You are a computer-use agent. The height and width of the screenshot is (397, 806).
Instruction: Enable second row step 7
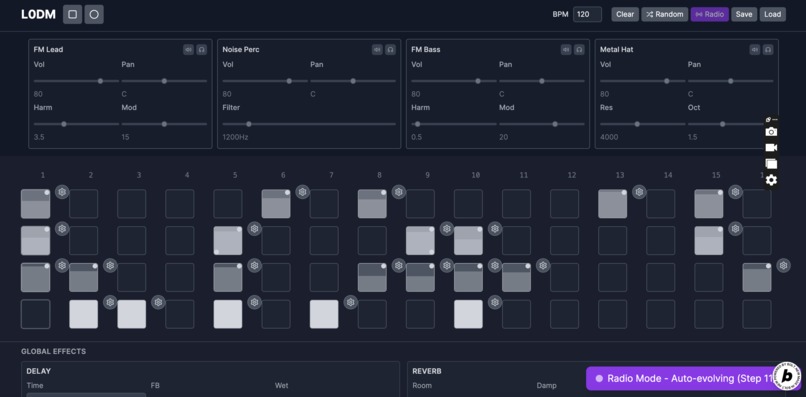(x=324, y=241)
